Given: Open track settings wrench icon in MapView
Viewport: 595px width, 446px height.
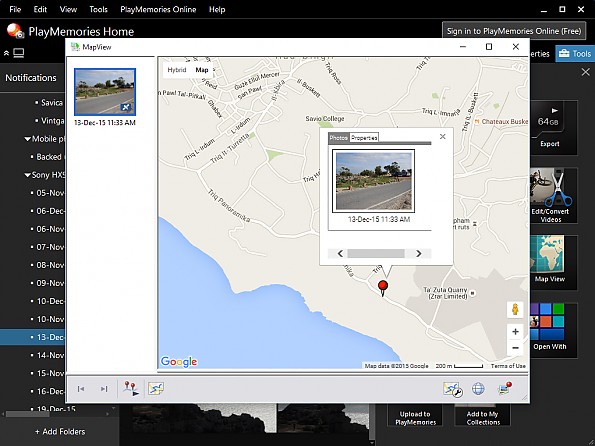Looking at the screenshot, I should click(453, 389).
